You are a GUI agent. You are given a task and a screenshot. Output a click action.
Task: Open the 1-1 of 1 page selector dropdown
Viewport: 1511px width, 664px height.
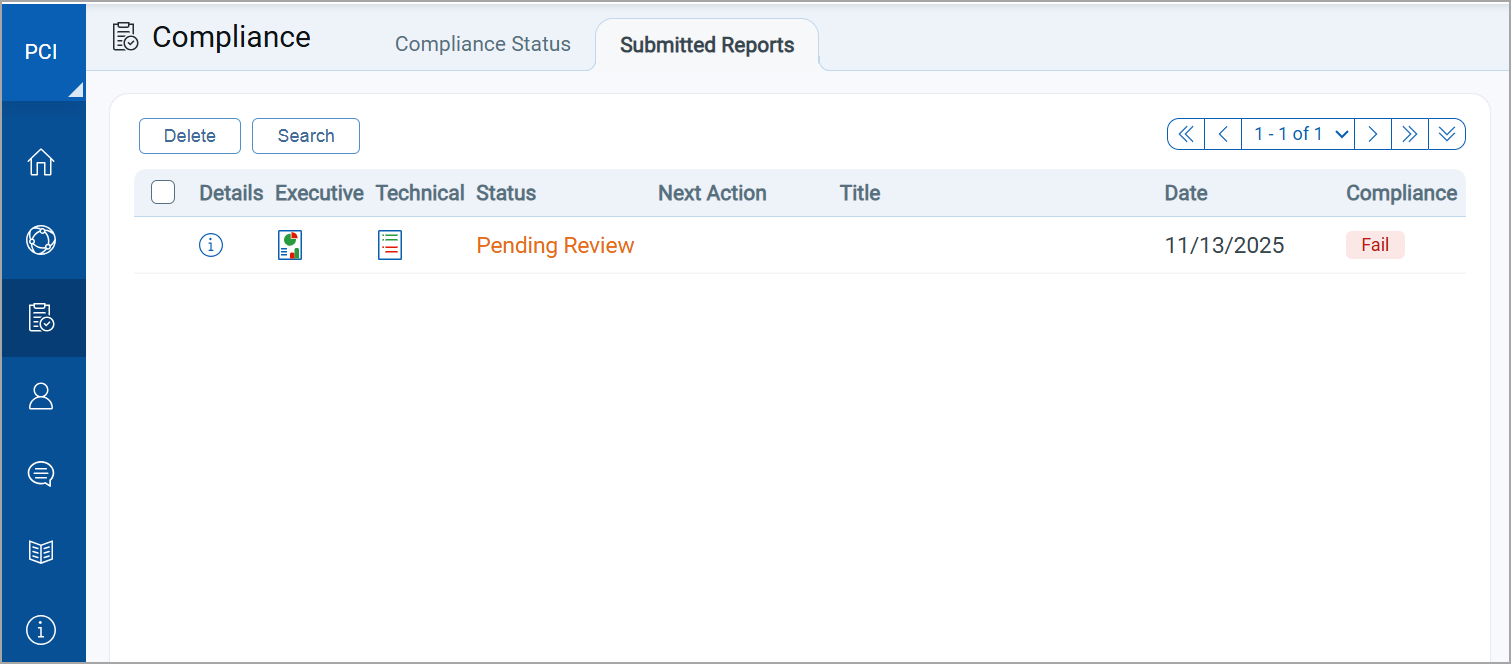pyautogui.click(x=1297, y=132)
